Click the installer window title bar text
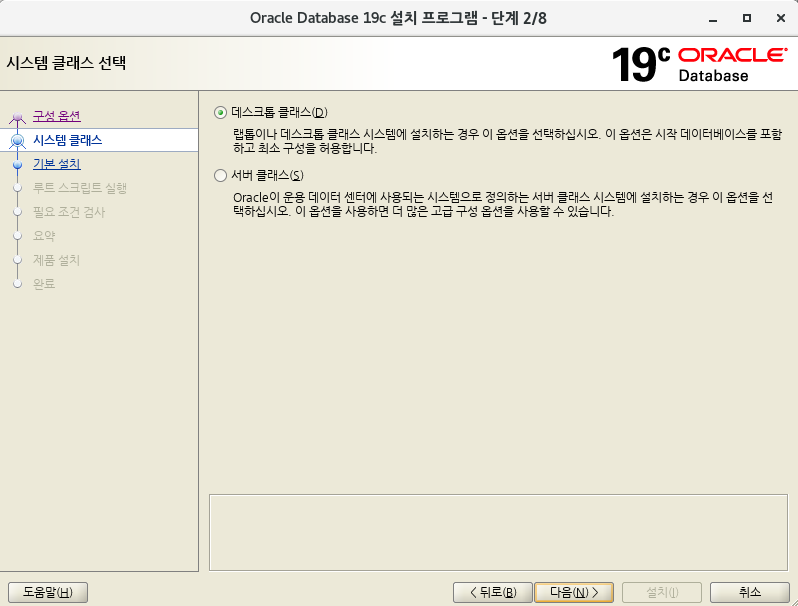 [x=398, y=18]
